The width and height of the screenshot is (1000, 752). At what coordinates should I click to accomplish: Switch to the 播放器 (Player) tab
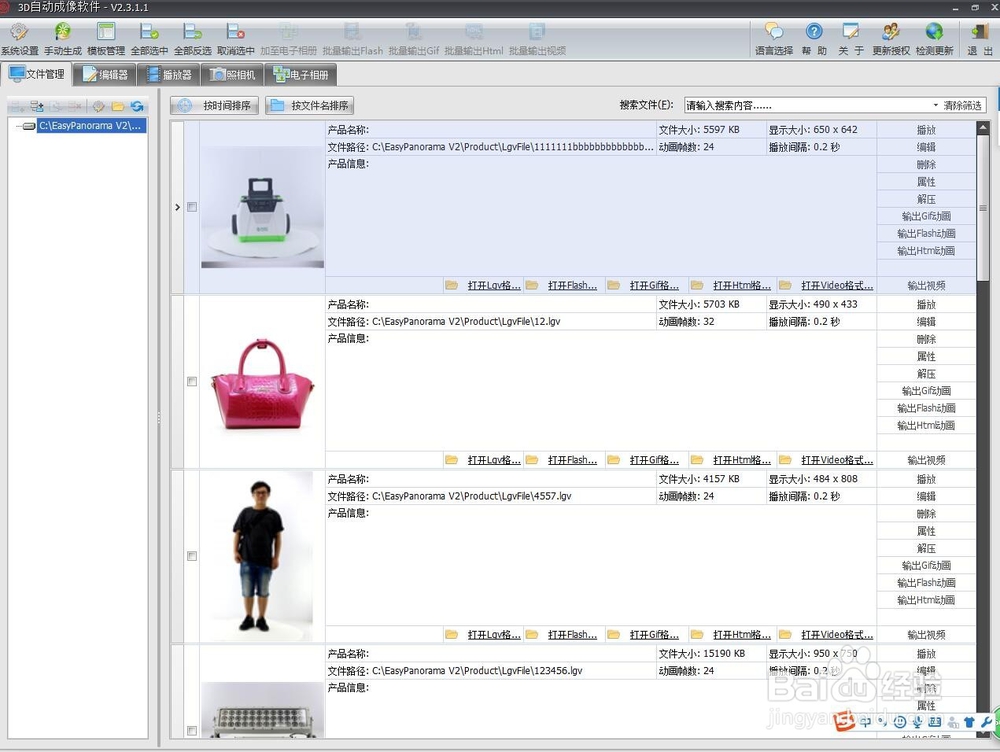168,72
